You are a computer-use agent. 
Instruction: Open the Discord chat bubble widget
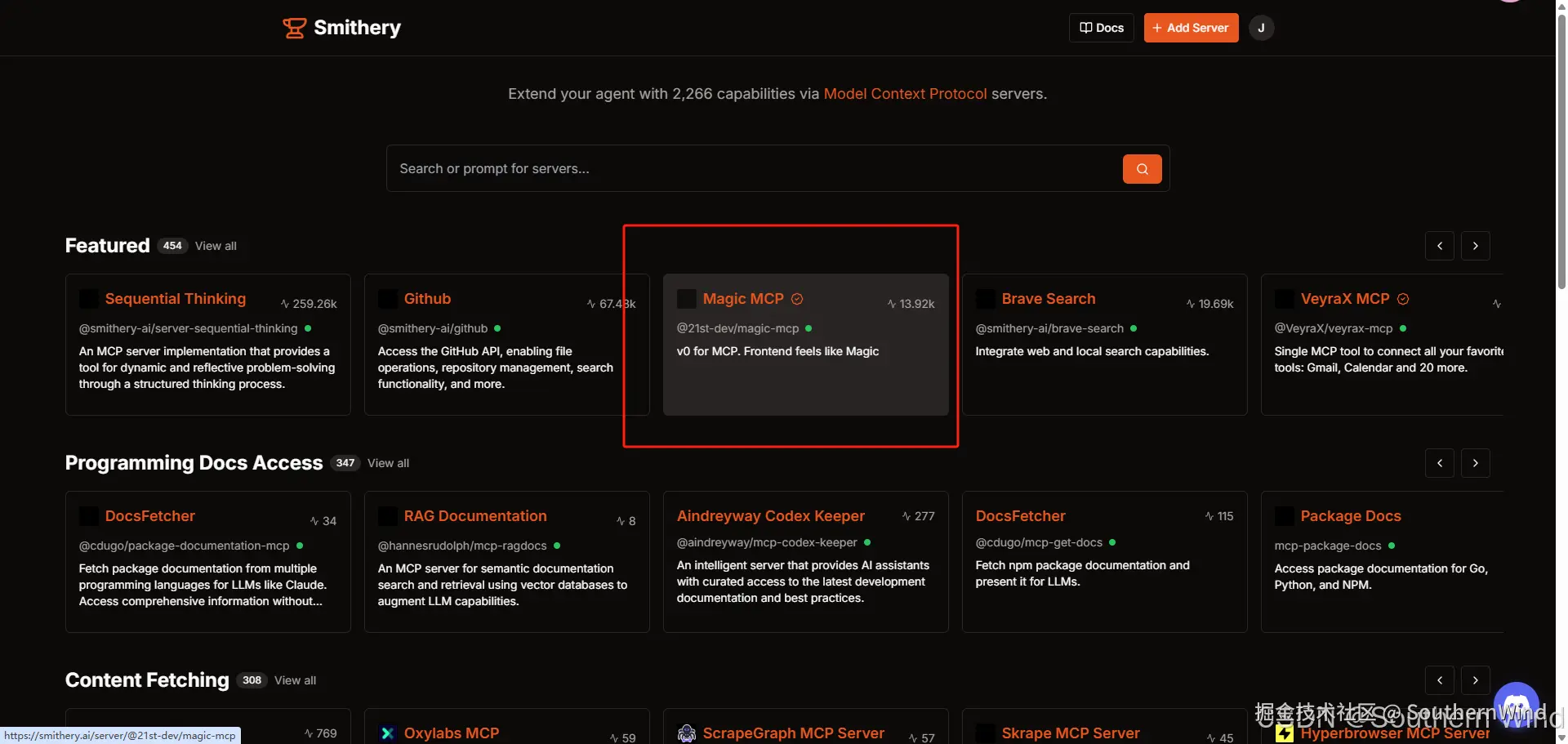pos(1516,705)
